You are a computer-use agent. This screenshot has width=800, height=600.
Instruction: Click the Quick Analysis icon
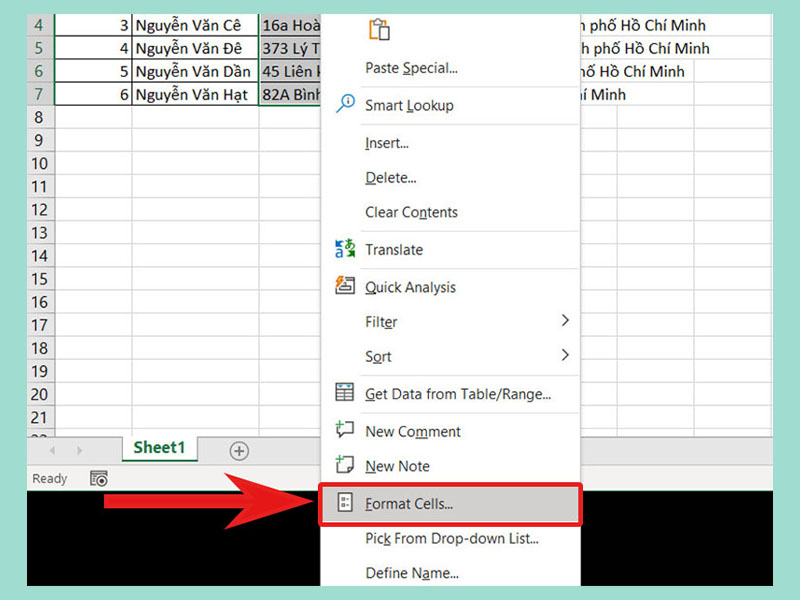(345, 286)
